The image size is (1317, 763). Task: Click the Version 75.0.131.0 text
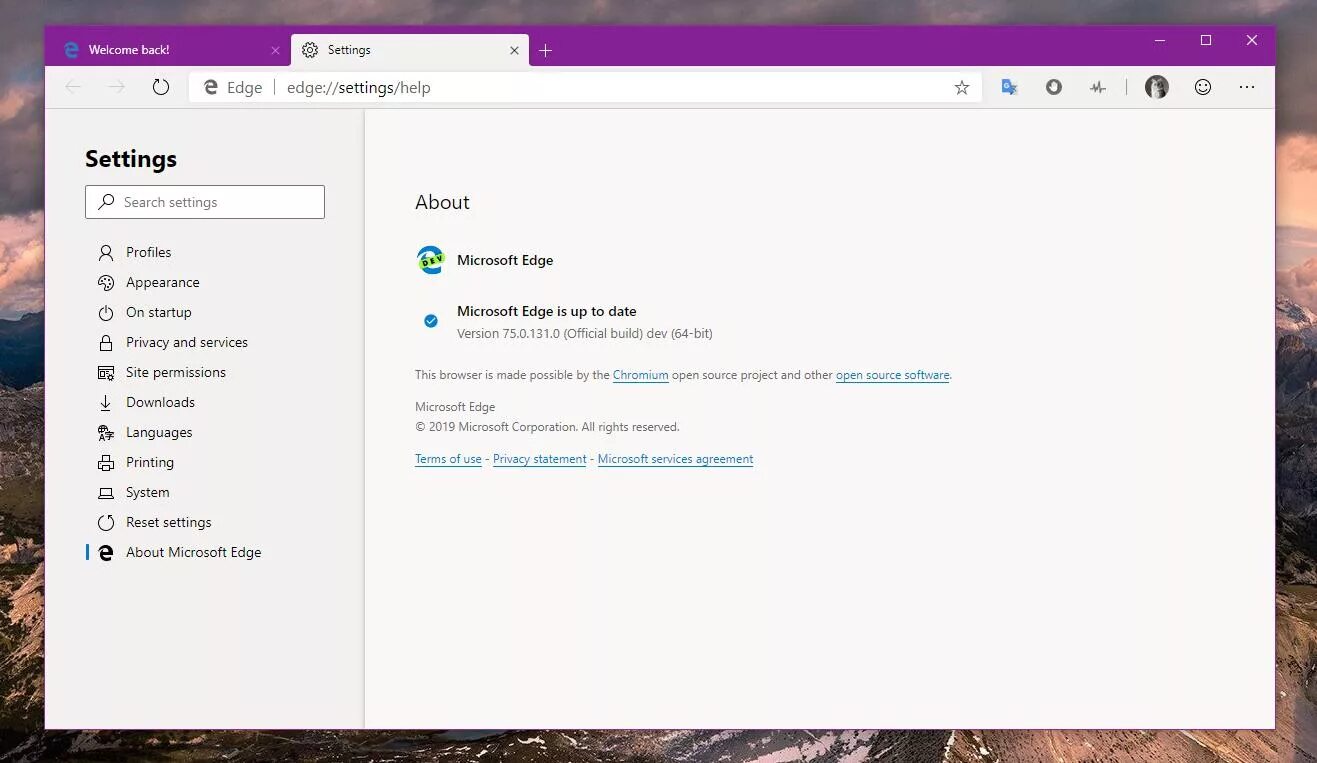point(585,333)
